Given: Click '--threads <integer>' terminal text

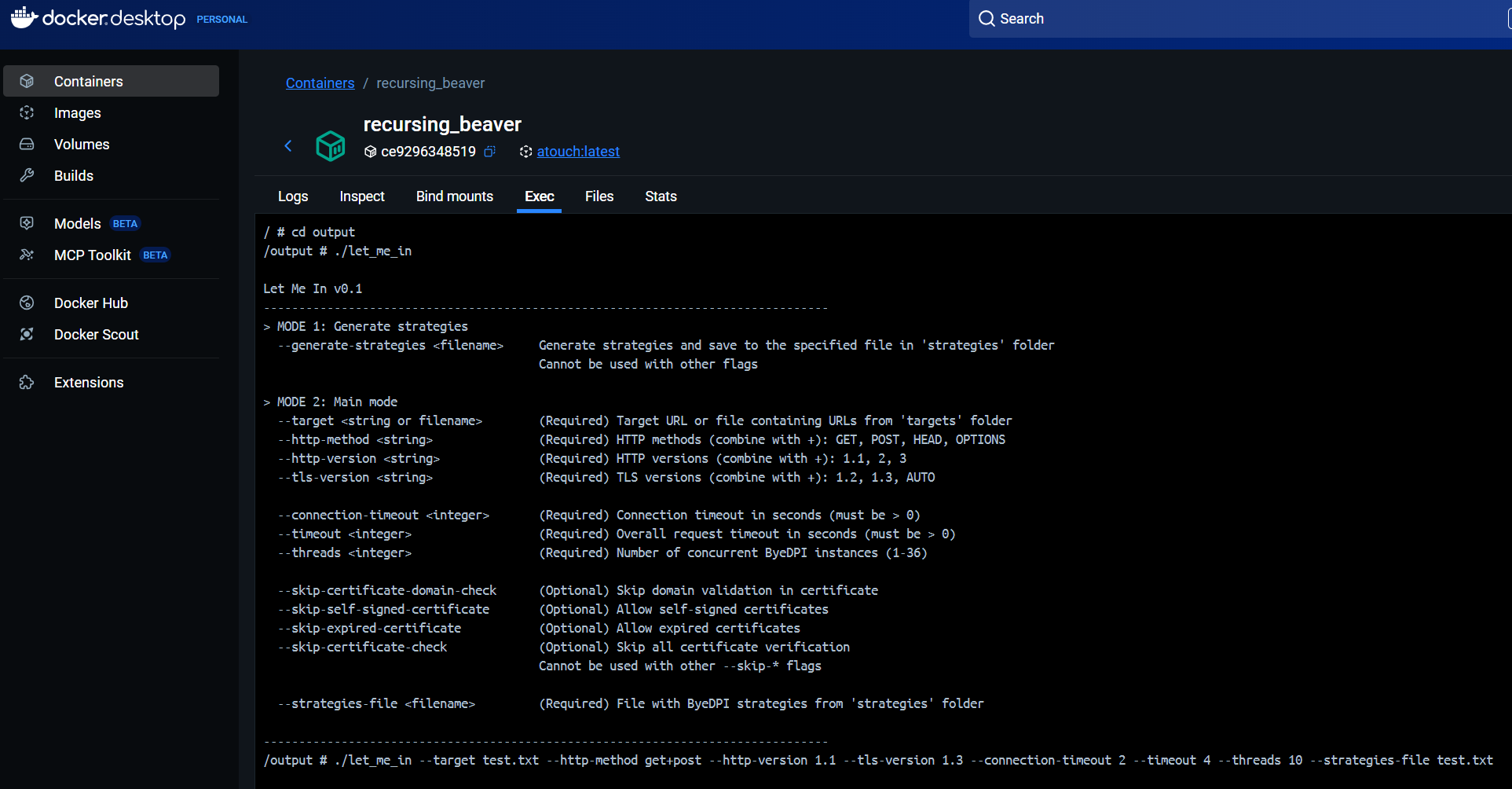Looking at the screenshot, I should click(x=344, y=552).
